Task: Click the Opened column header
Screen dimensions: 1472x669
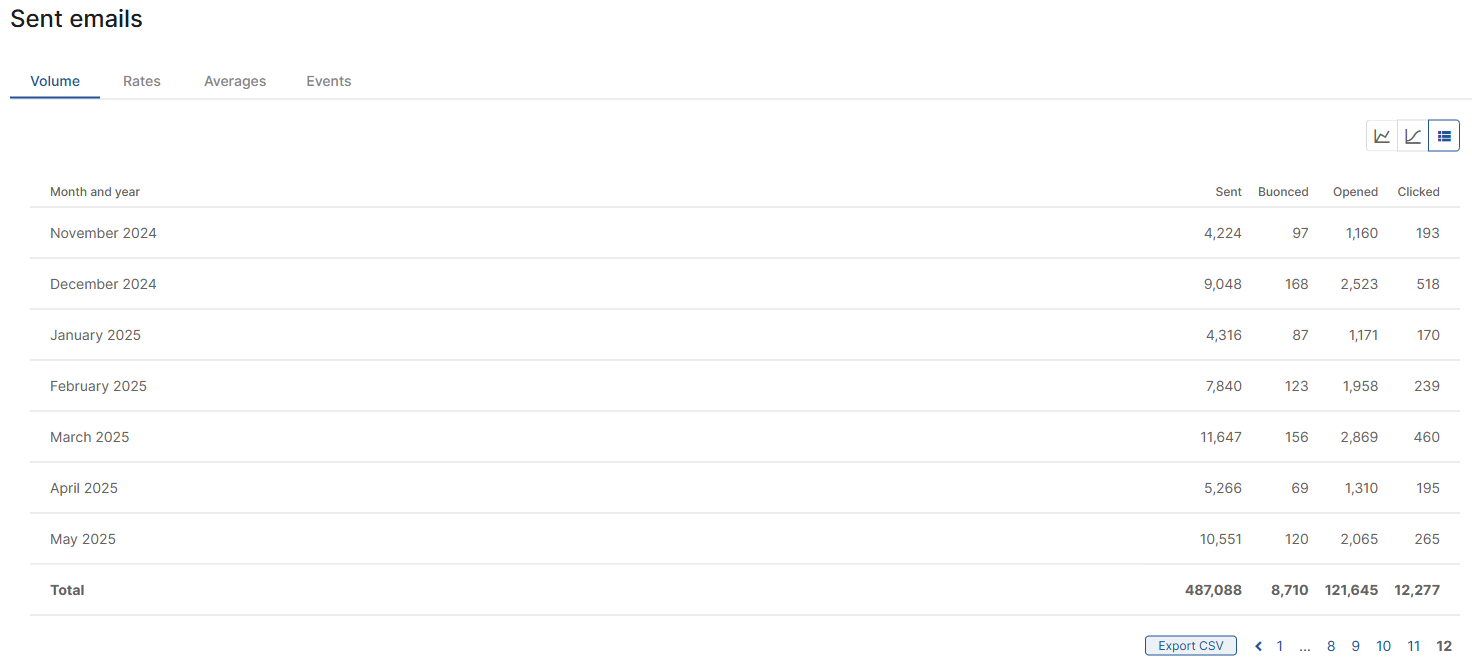Action: click(1355, 192)
